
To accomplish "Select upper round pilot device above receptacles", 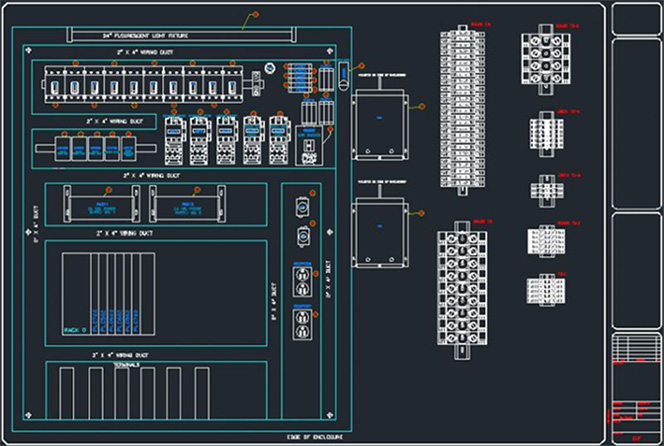I will tap(302, 208).
